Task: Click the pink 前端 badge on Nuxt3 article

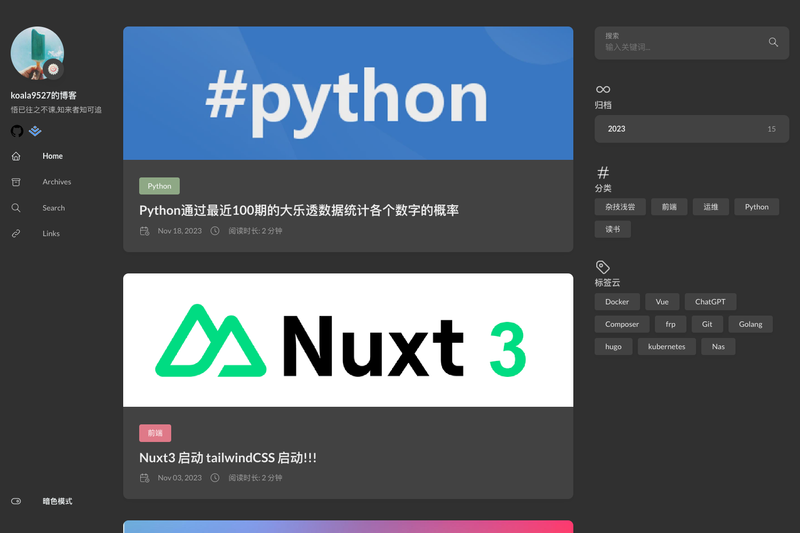Action: tap(155, 433)
